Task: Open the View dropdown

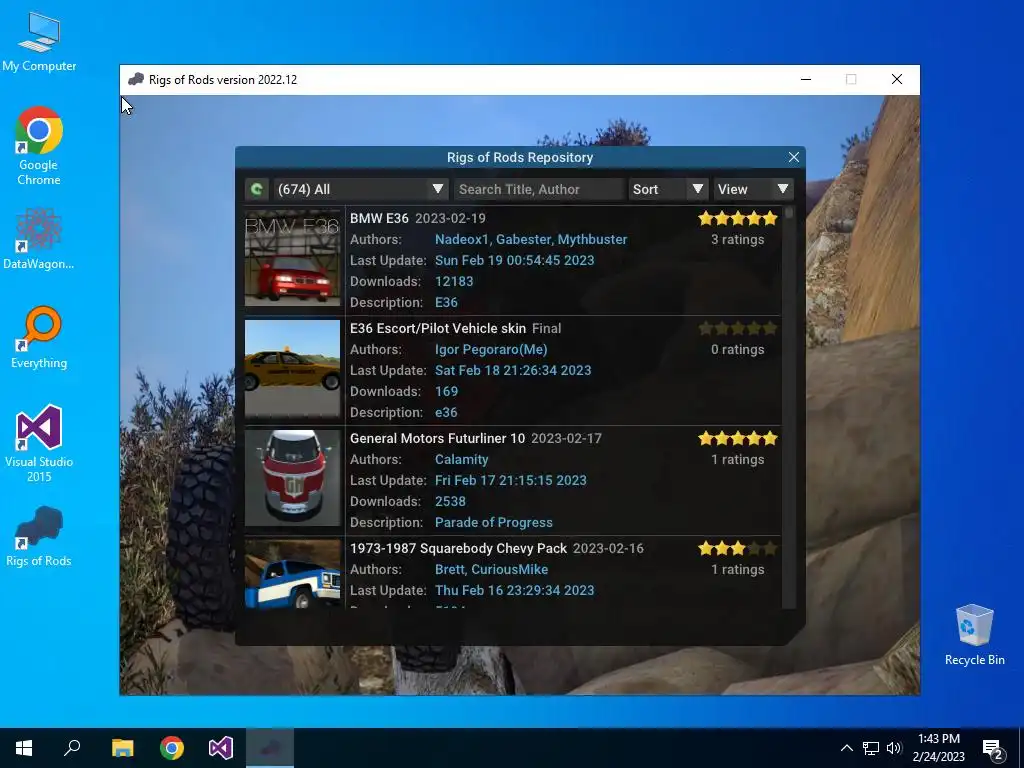Action: pos(753,189)
